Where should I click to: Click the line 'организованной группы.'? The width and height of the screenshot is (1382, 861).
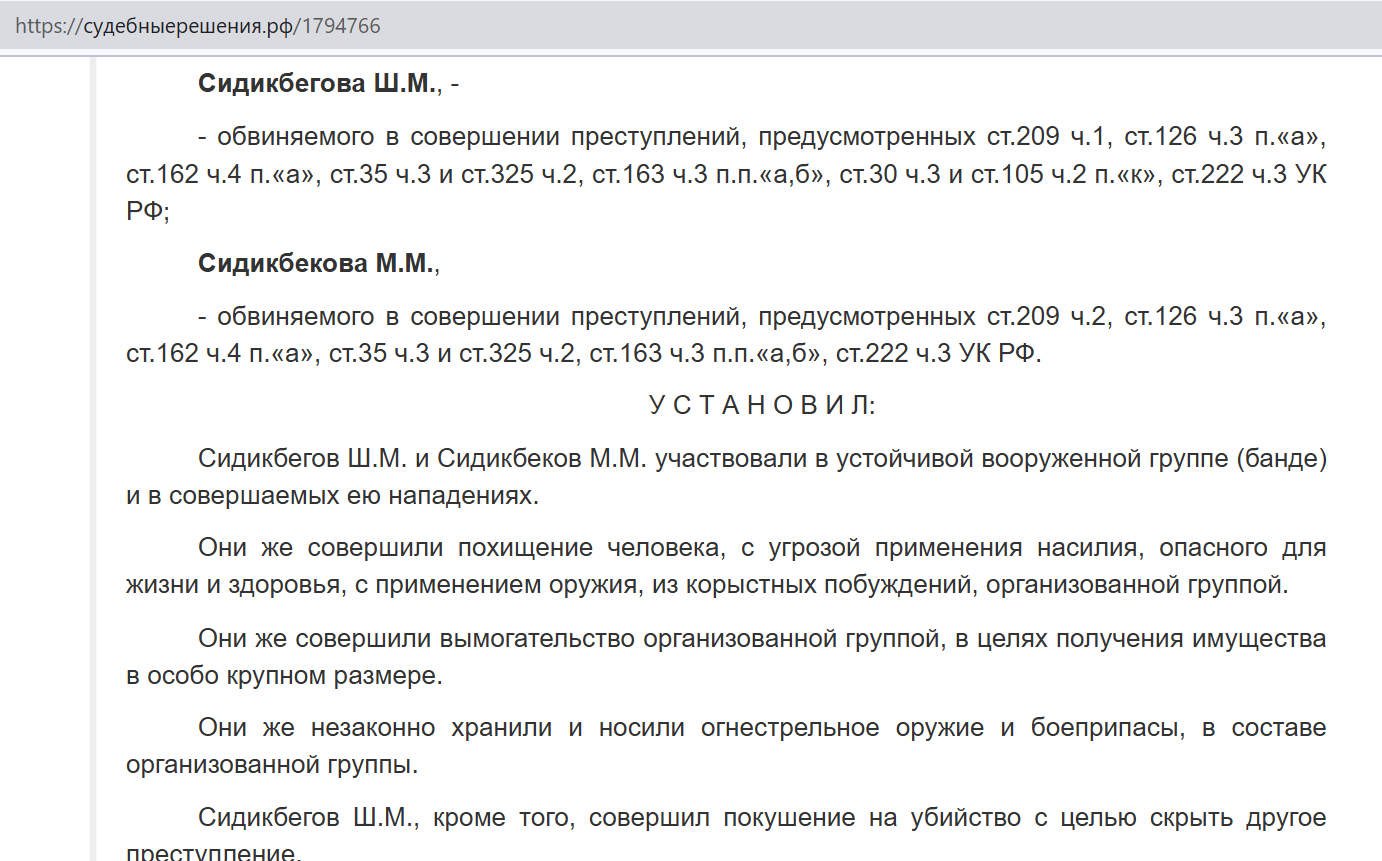click(273, 765)
